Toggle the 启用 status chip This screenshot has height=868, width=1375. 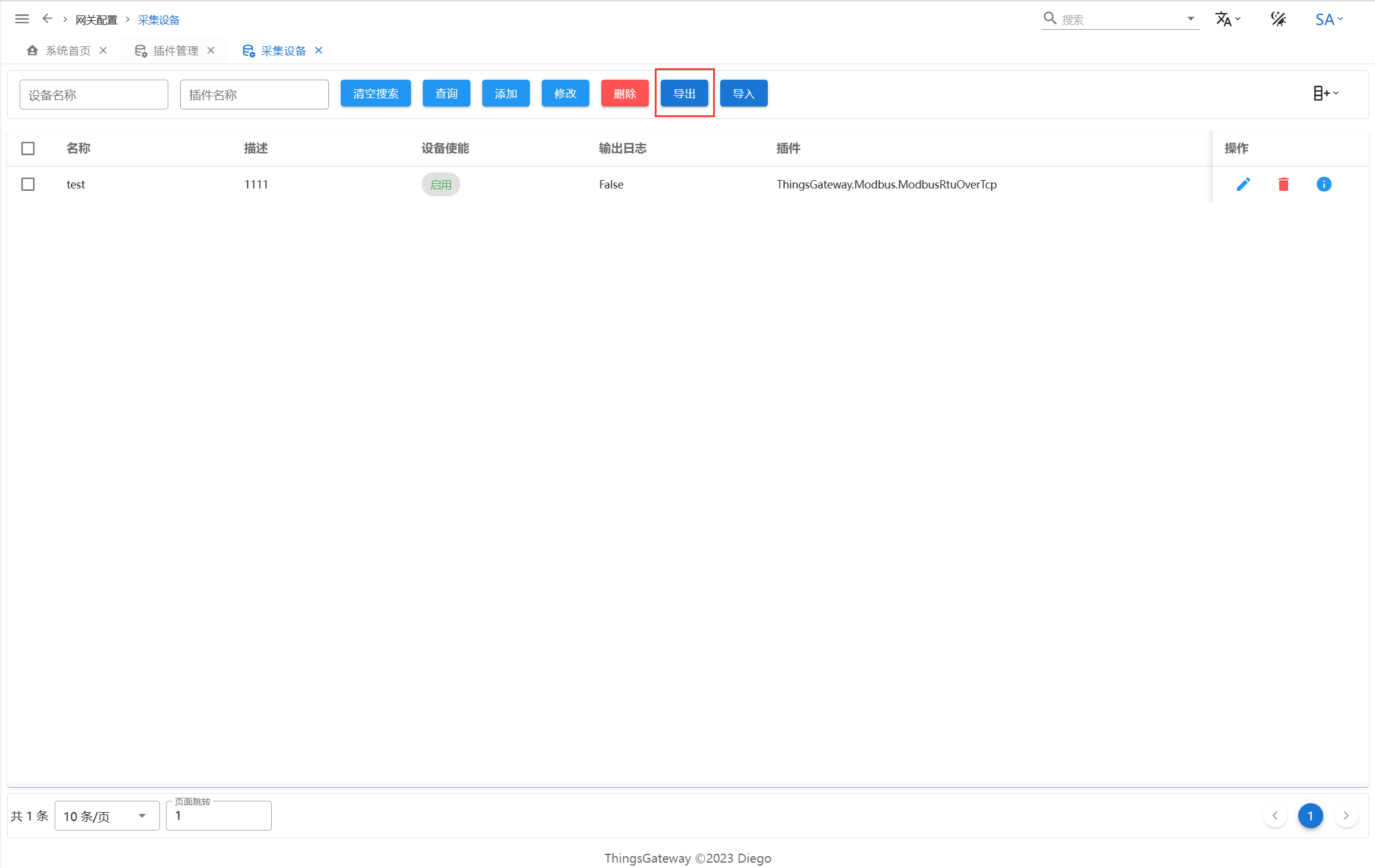coord(441,184)
